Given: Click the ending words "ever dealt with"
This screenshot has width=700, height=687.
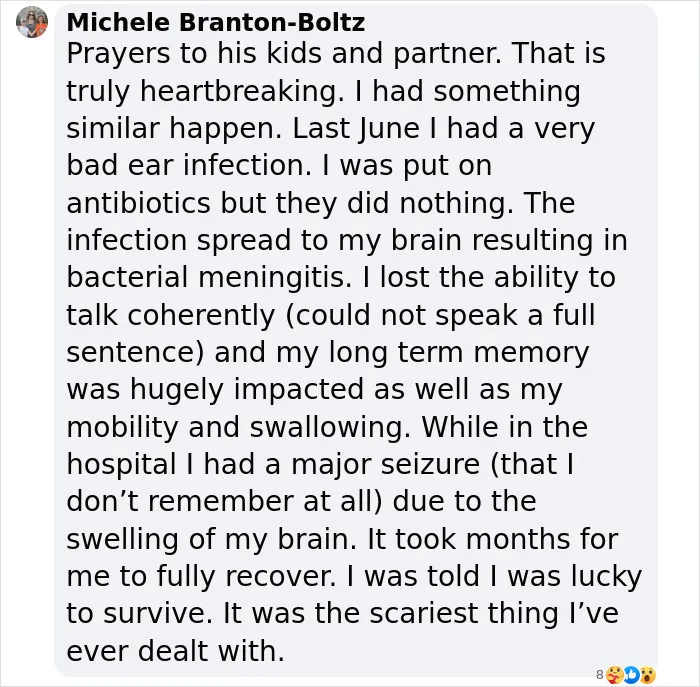Looking at the screenshot, I should [175, 651].
